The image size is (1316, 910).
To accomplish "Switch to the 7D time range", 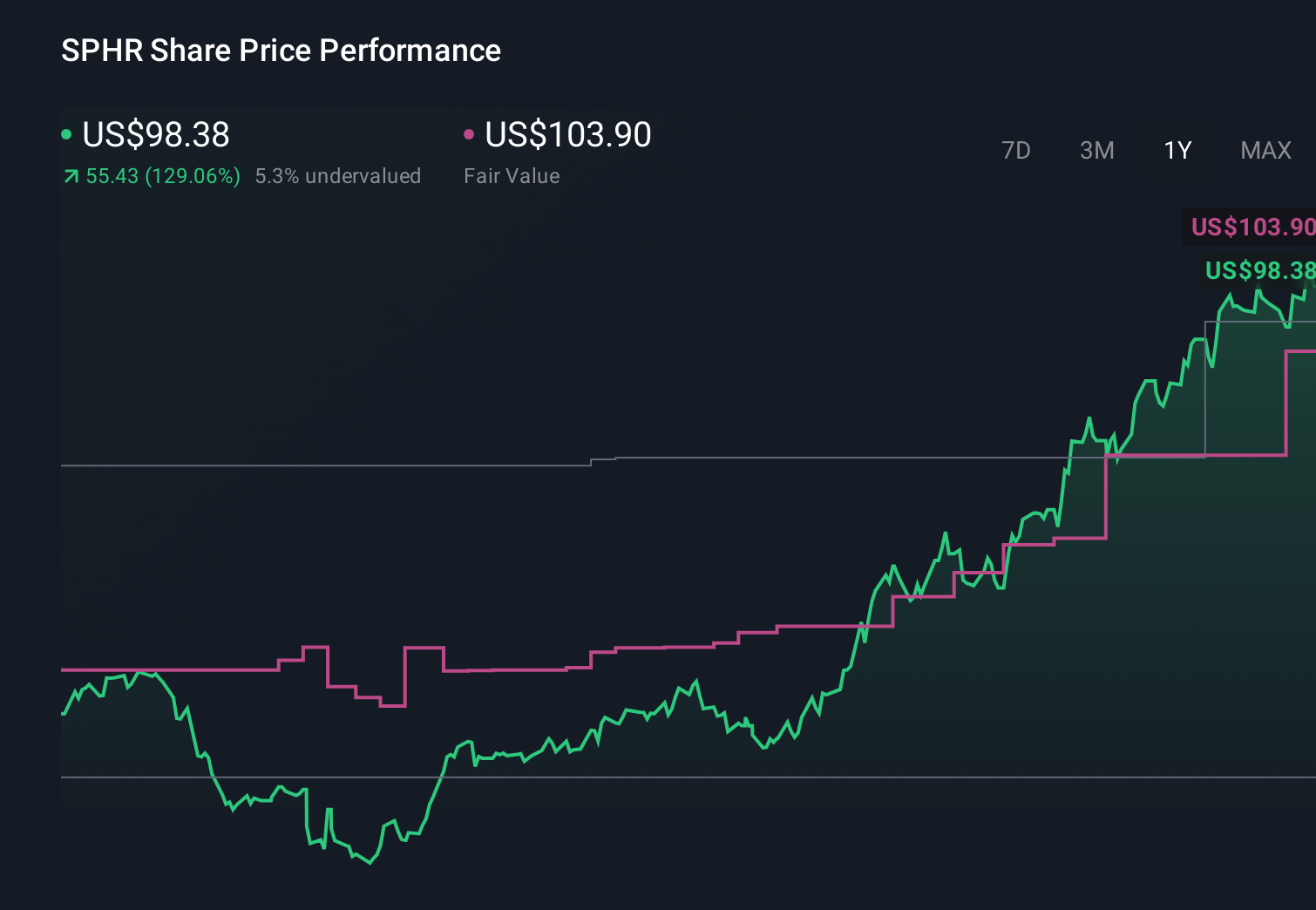I will pos(1016,150).
